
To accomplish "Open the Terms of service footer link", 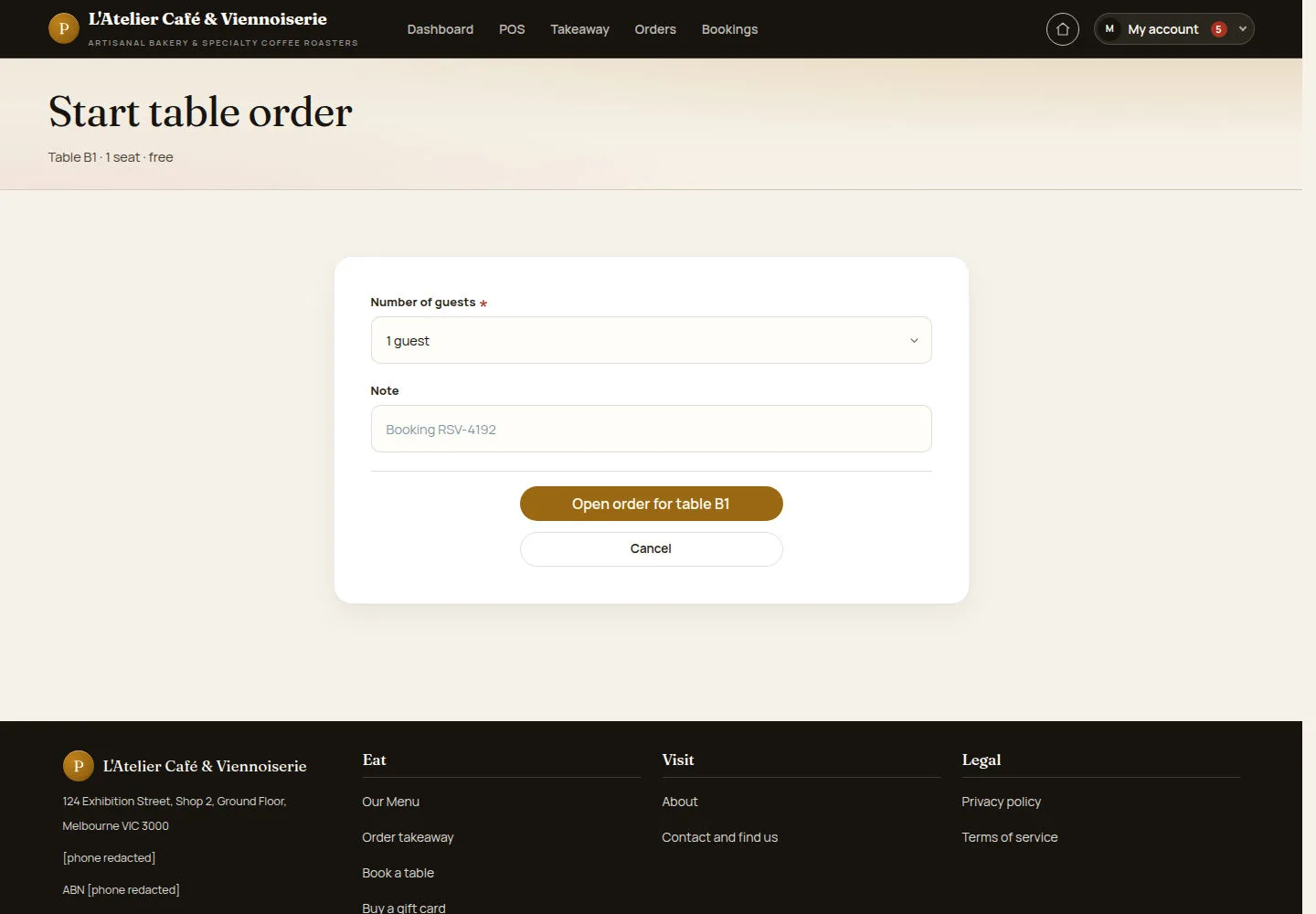I will [x=1009, y=837].
